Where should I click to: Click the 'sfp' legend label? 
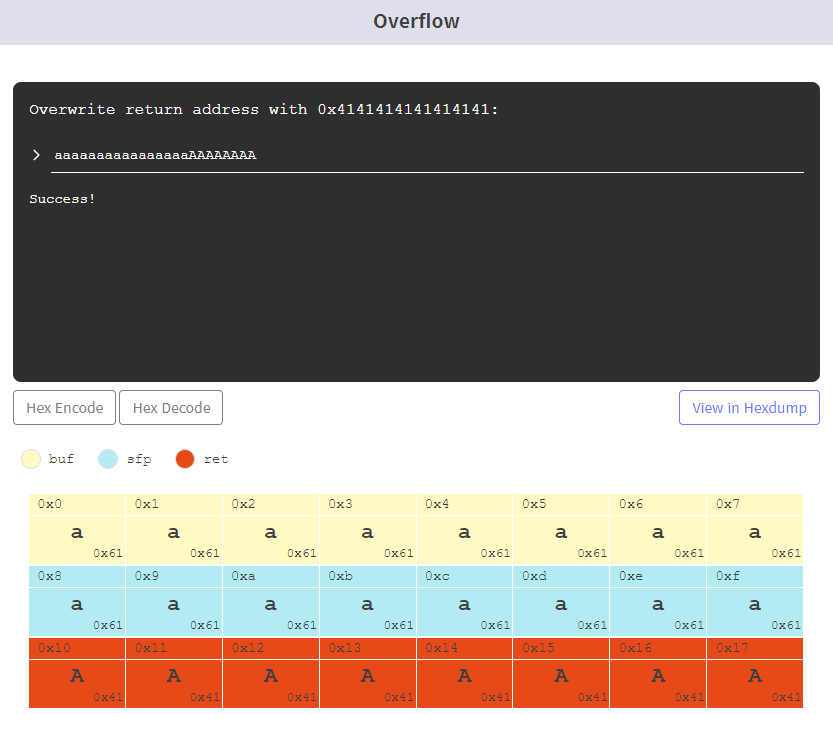pos(139,459)
